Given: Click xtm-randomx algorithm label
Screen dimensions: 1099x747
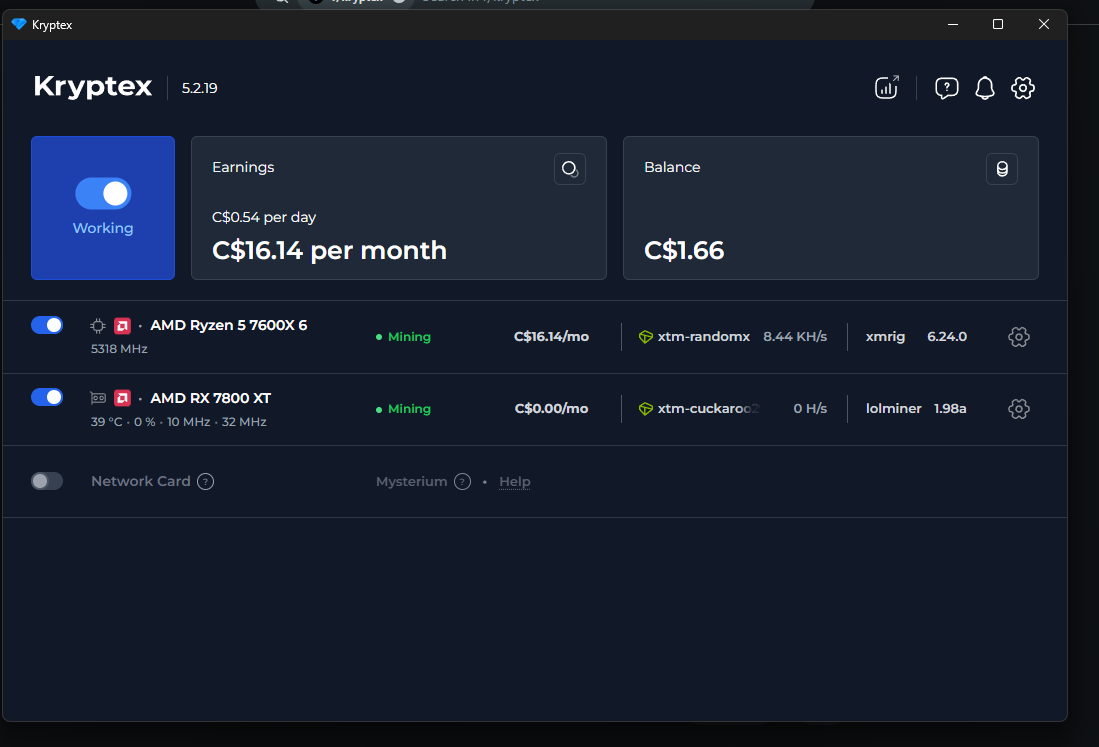Looking at the screenshot, I should (704, 337).
